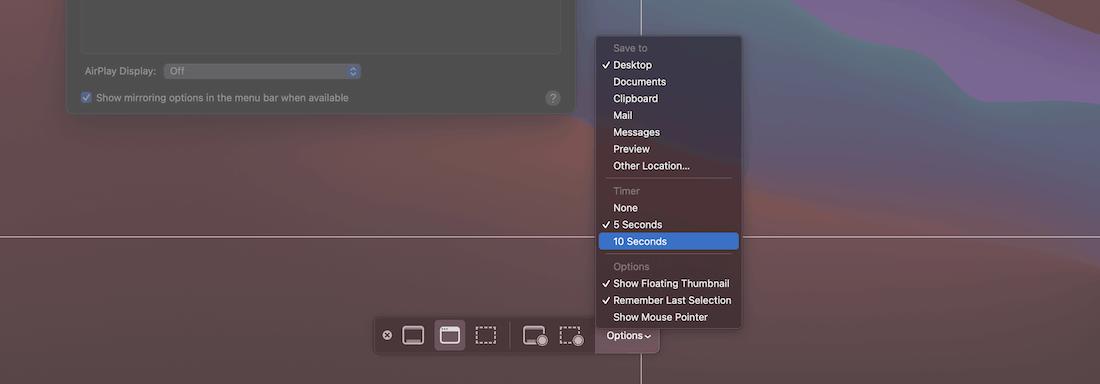
Task: Click the Options dropdown button
Action: click(x=628, y=336)
